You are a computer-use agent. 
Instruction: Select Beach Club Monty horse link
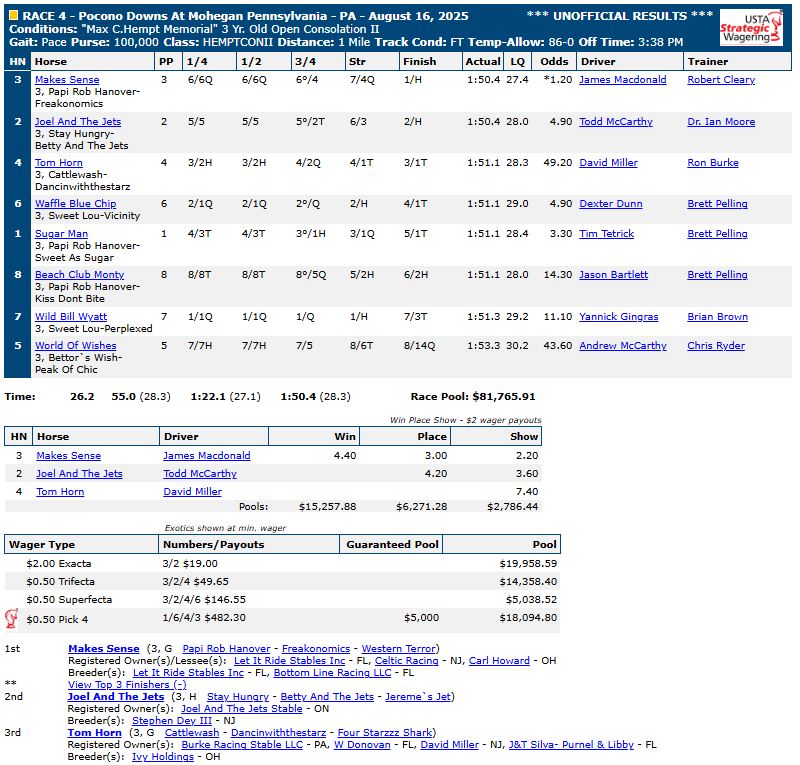click(79, 275)
